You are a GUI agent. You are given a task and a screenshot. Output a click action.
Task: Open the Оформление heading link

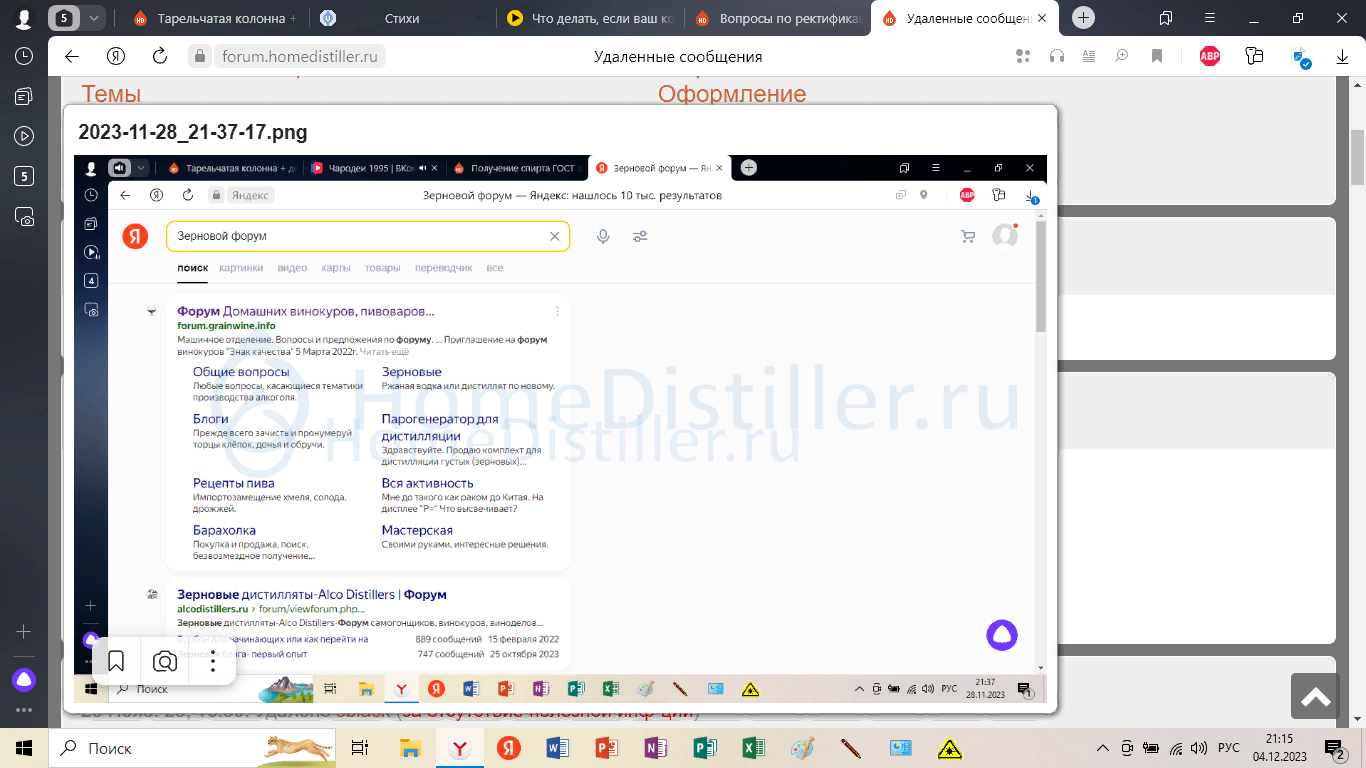coord(732,94)
